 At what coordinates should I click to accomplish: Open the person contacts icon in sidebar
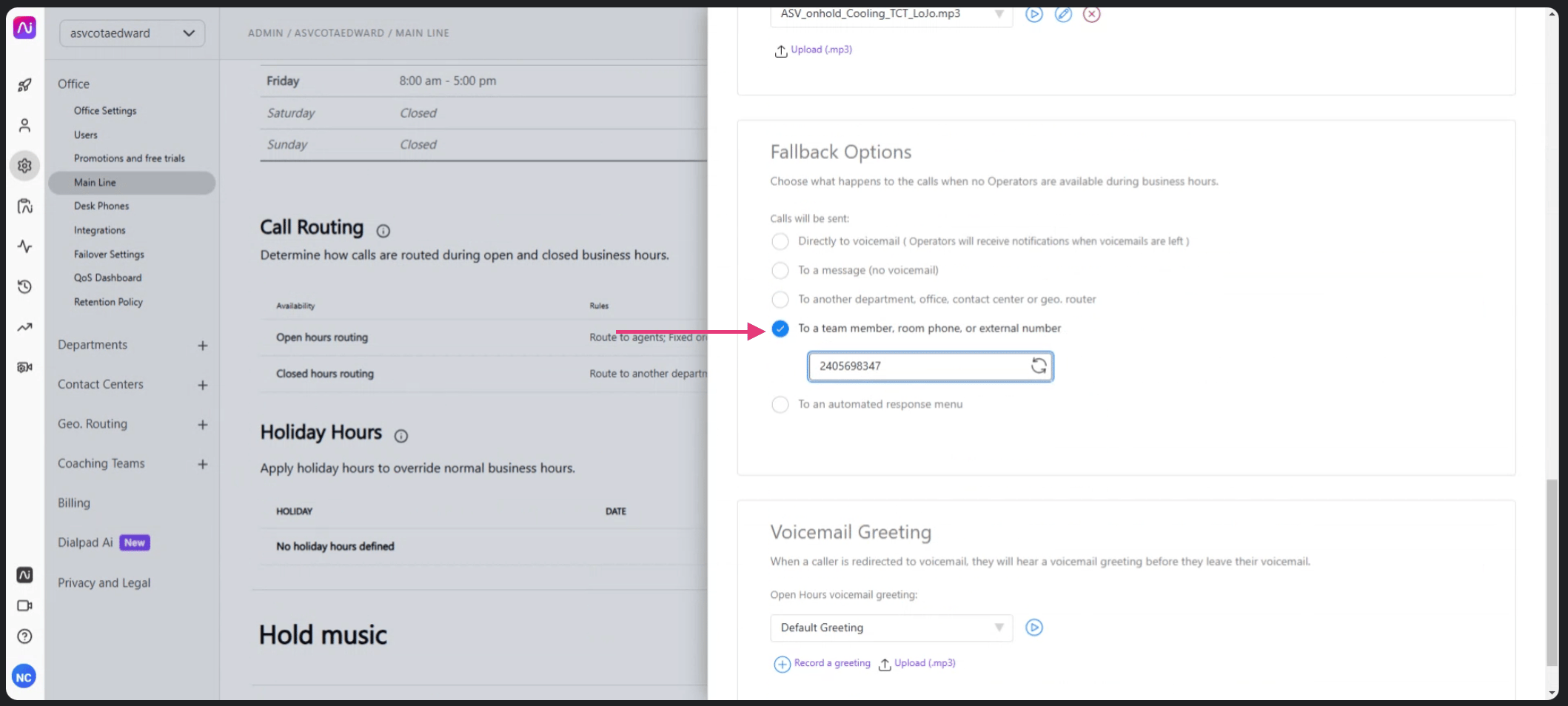[24, 125]
